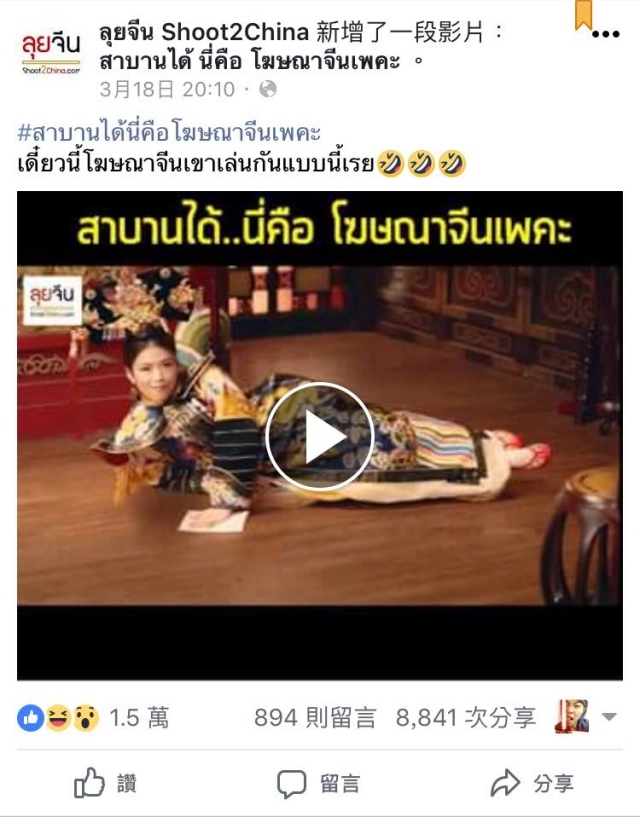Click the ลุยจีน watermark logo on video
Image resolution: width=640 pixels, height=817 pixels.
(x=52, y=301)
